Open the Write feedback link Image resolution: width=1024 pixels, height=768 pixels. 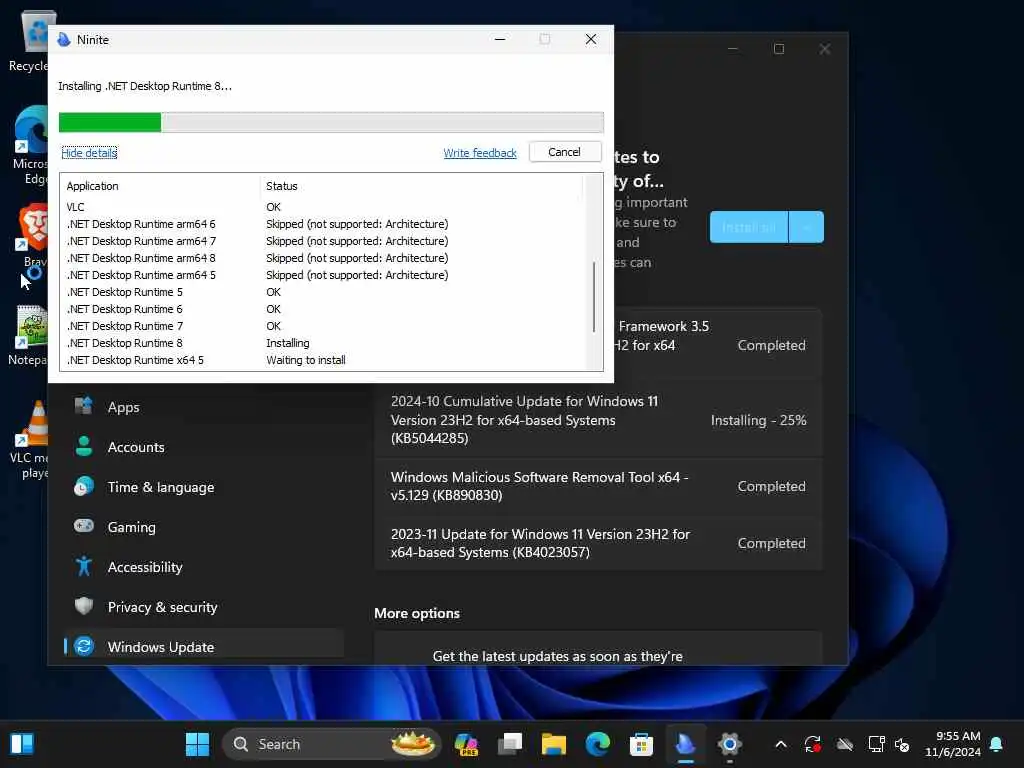[479, 153]
